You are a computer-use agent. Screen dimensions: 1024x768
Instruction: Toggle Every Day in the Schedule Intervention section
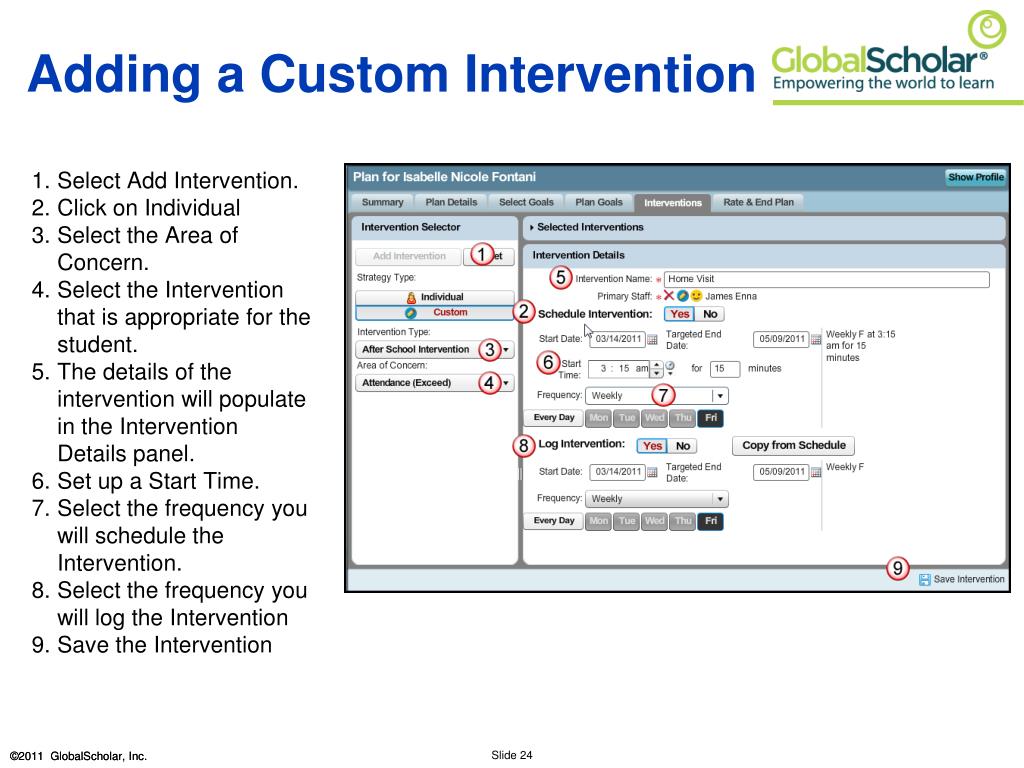(x=554, y=418)
